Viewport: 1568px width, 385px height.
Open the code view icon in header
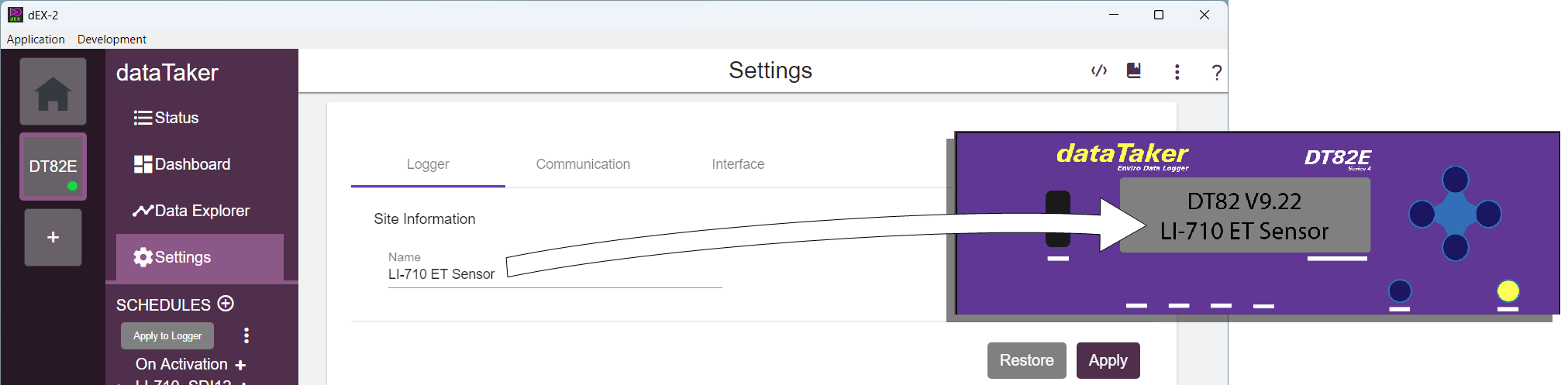[1099, 71]
